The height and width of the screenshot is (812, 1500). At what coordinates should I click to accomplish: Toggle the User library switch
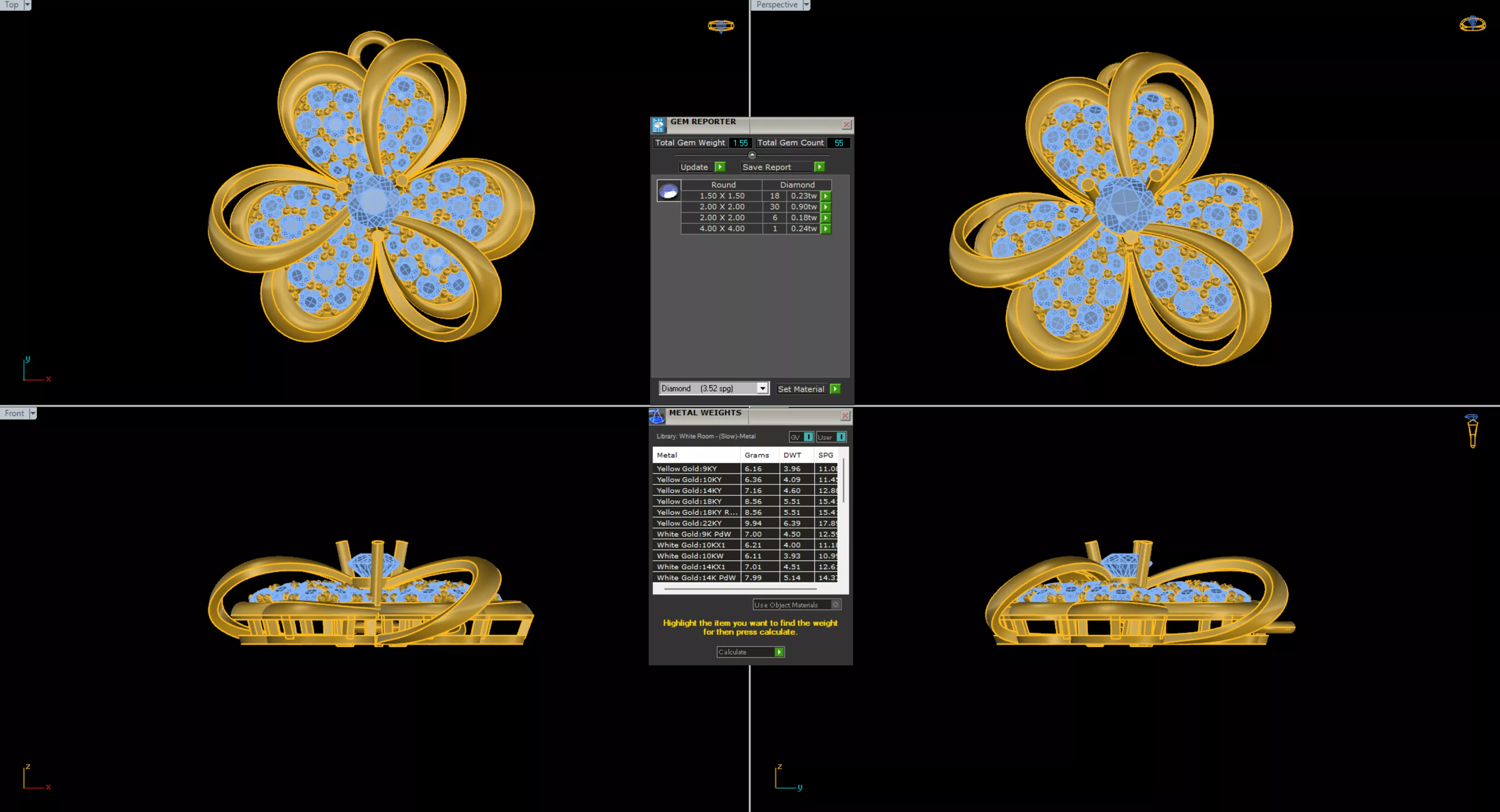[831, 437]
